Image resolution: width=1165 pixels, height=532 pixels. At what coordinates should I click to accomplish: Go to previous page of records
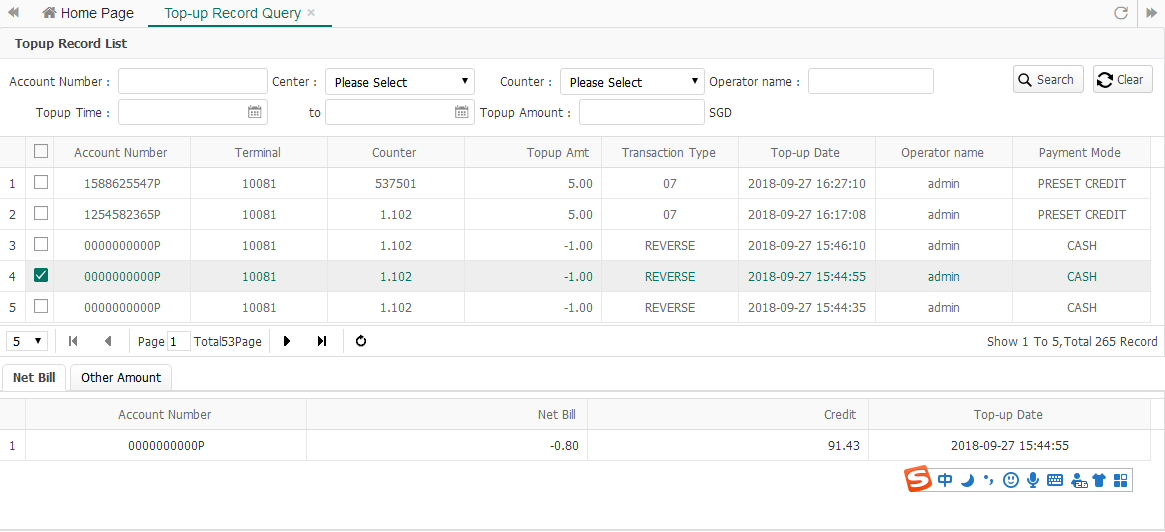[108, 341]
